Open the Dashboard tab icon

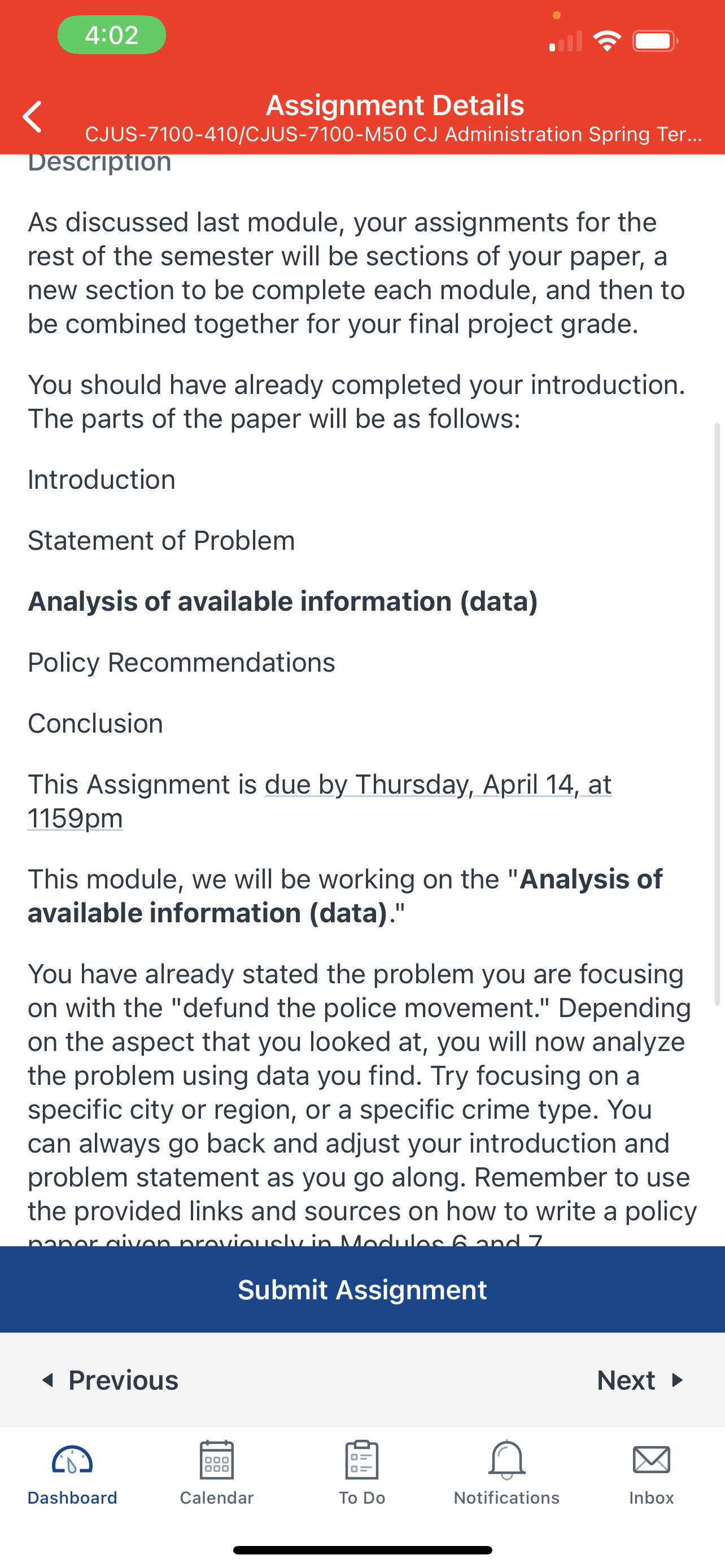[72, 1460]
